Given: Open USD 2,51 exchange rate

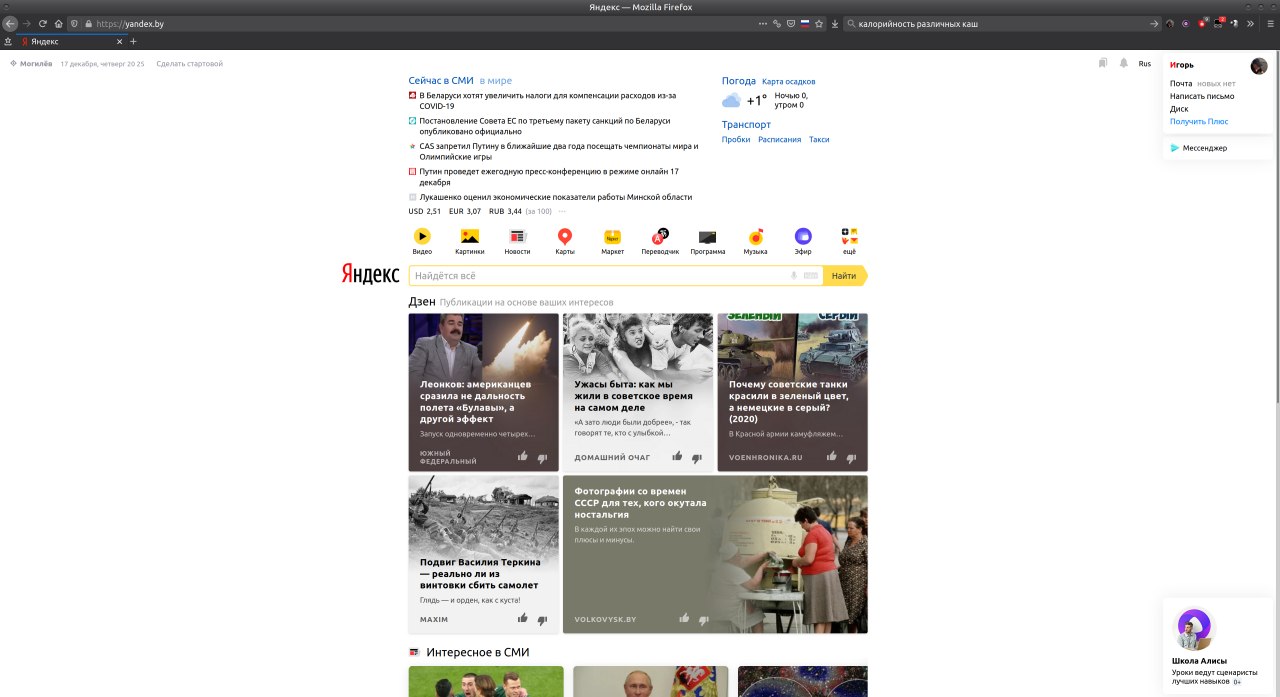Looking at the screenshot, I should click(x=424, y=211).
